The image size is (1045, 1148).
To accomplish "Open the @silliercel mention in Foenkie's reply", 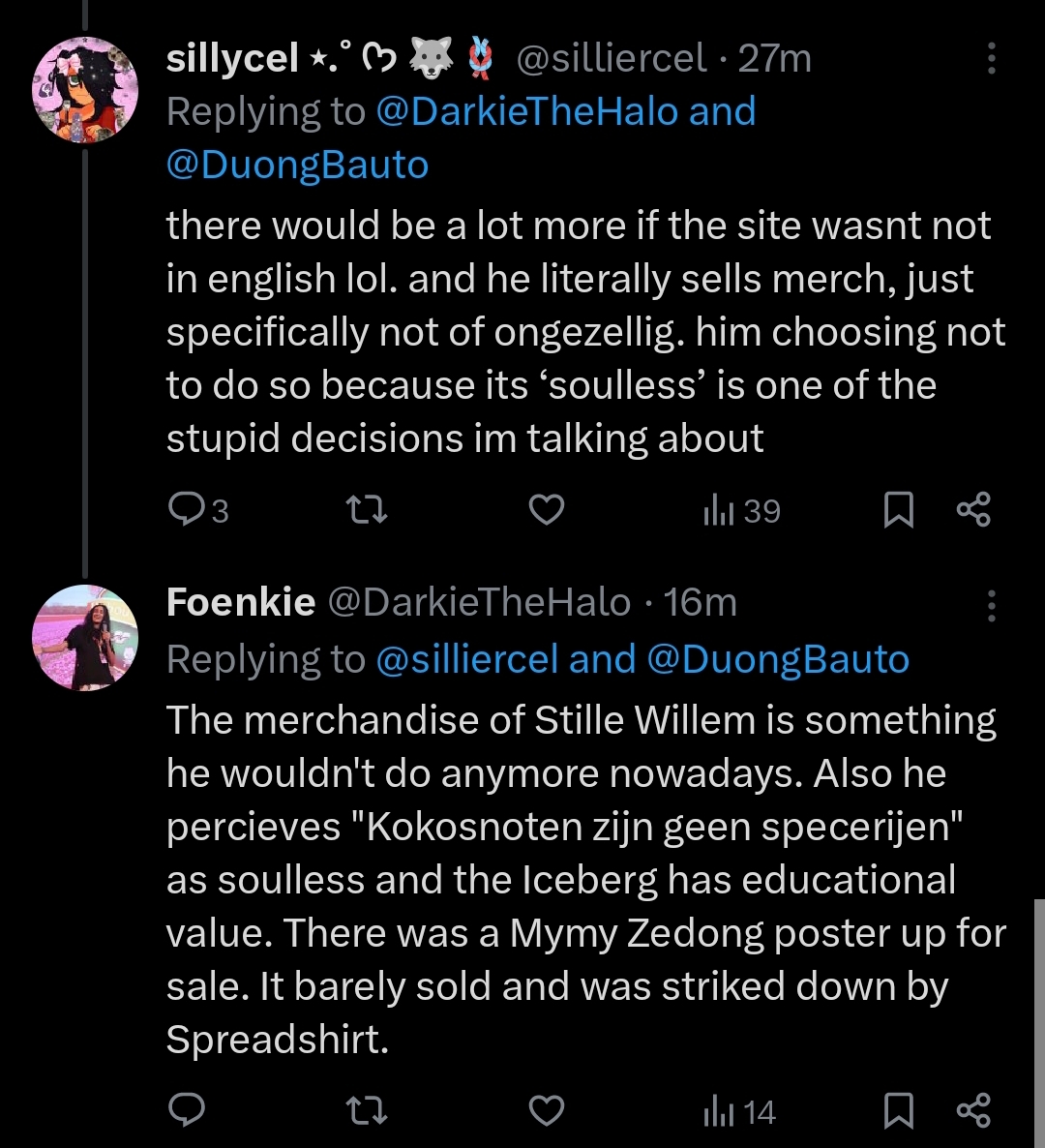I will (466, 659).
